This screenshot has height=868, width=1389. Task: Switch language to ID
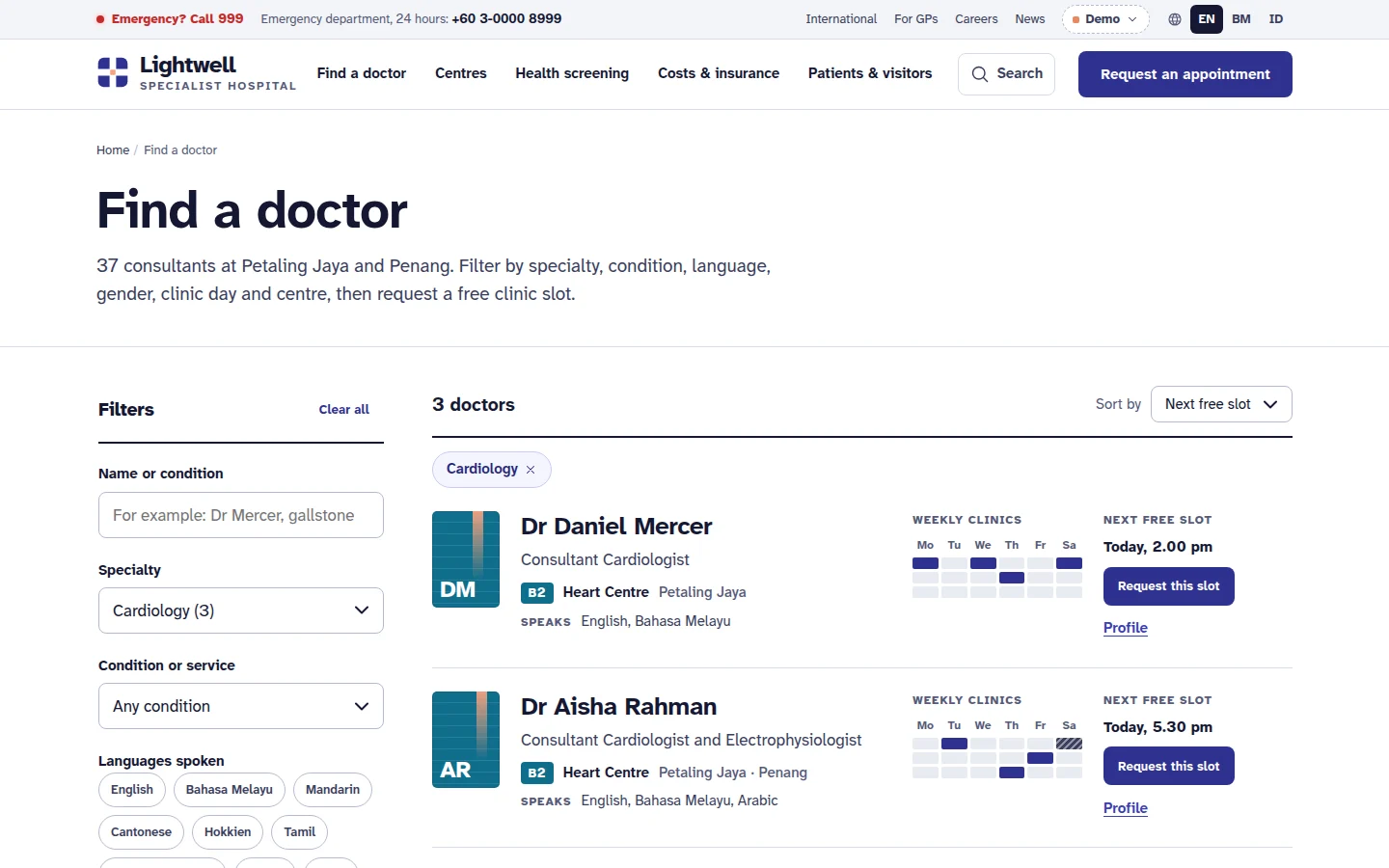click(1276, 19)
